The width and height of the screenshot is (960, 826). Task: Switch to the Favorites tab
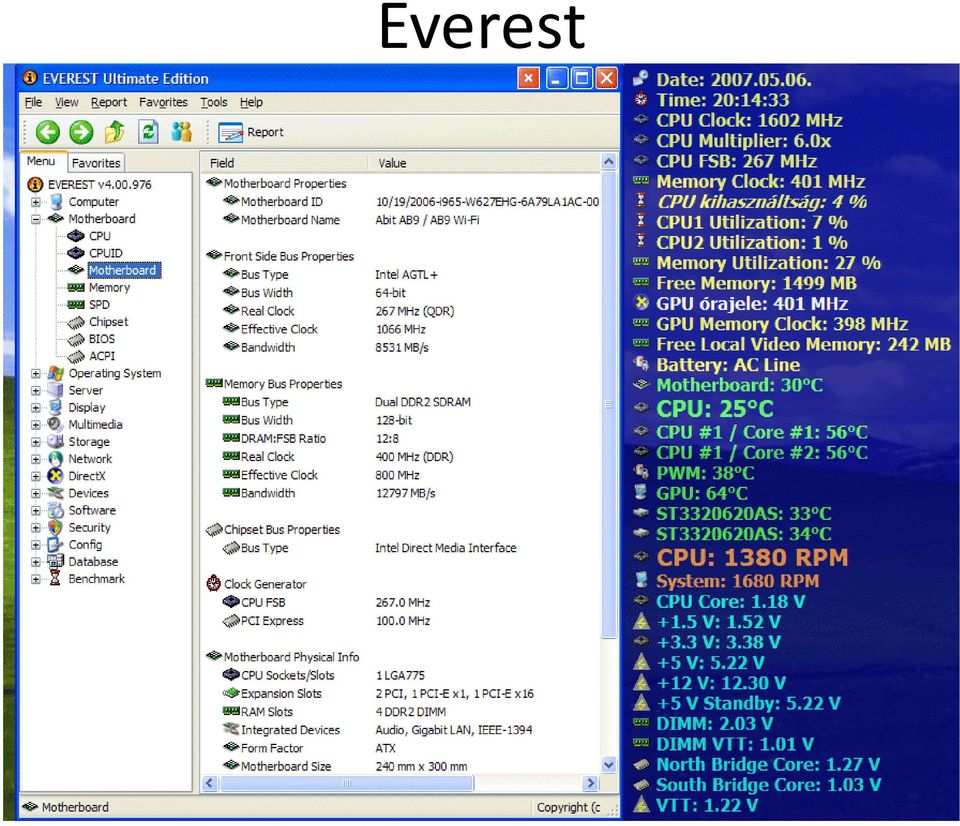coord(96,163)
